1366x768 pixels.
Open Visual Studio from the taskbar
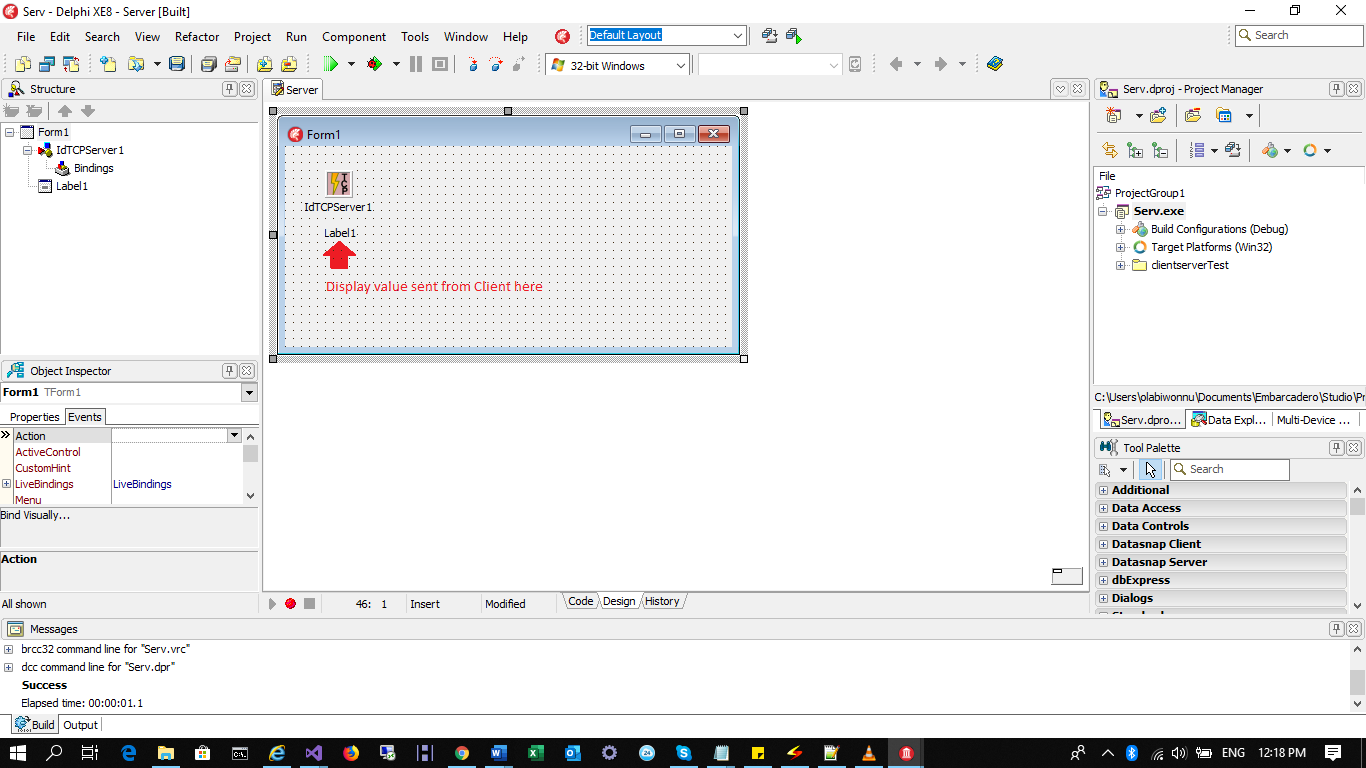point(314,753)
